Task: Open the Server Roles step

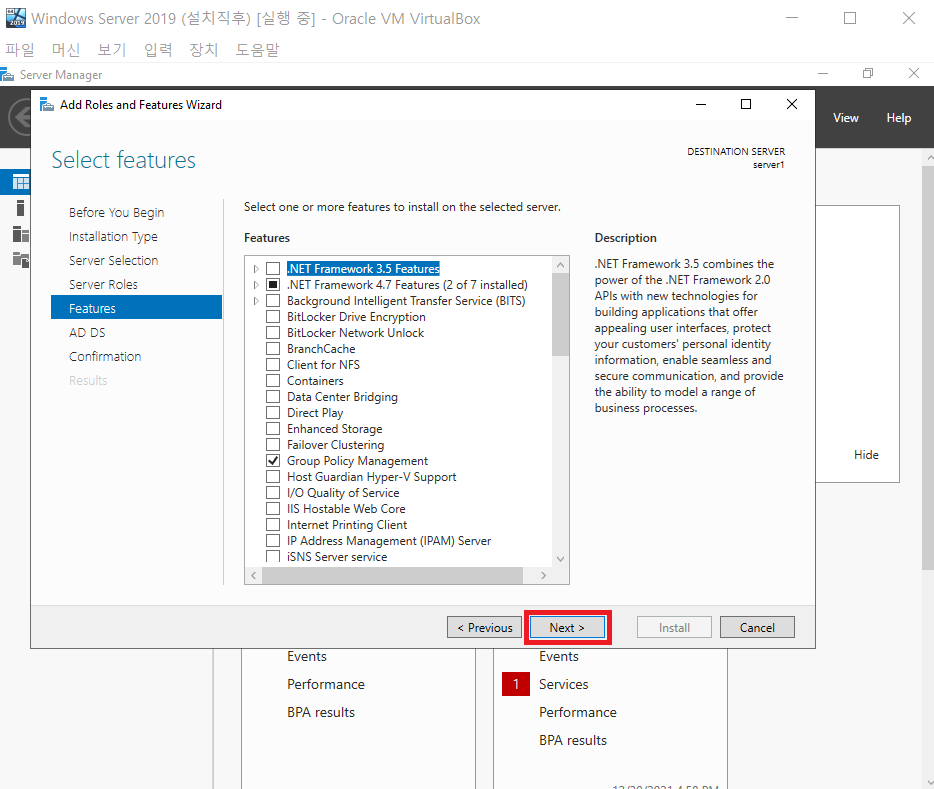Action: tap(103, 285)
